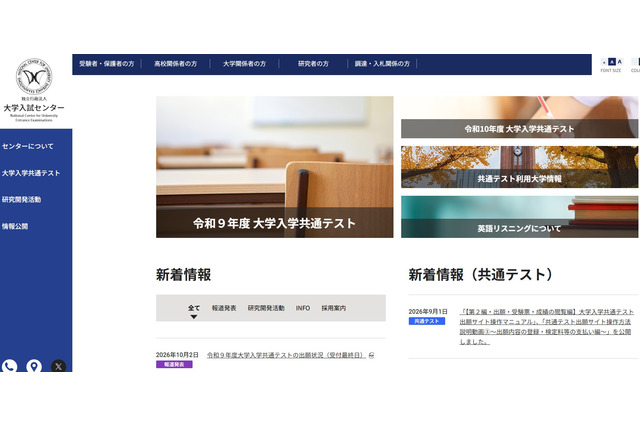Open 大学関係者の方 menu
The image size is (640, 426).
(244, 64)
